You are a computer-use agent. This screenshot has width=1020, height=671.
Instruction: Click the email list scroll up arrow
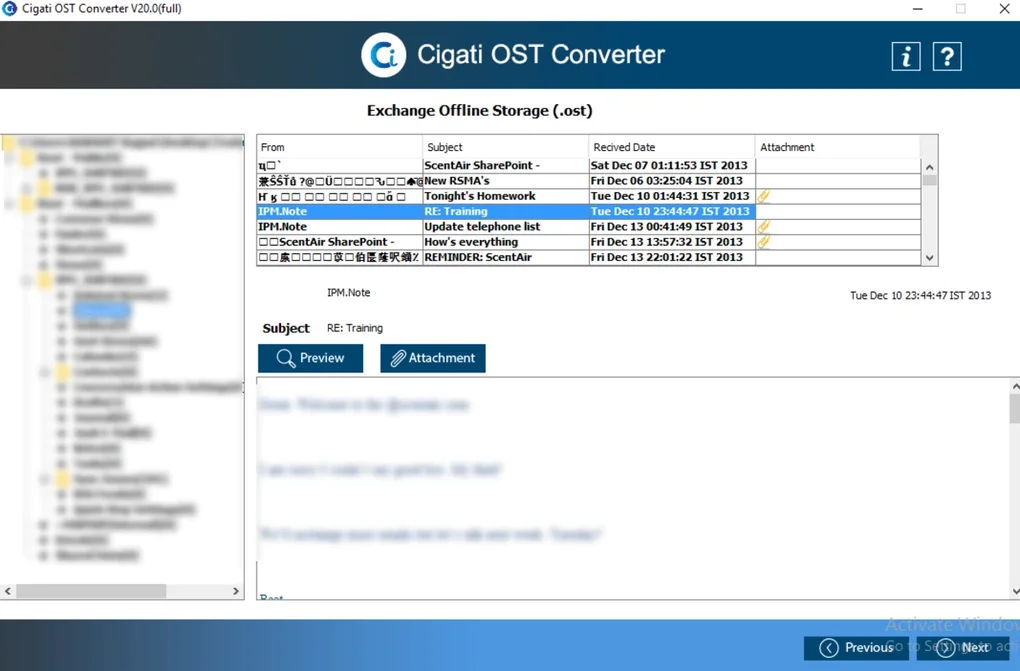click(930, 167)
